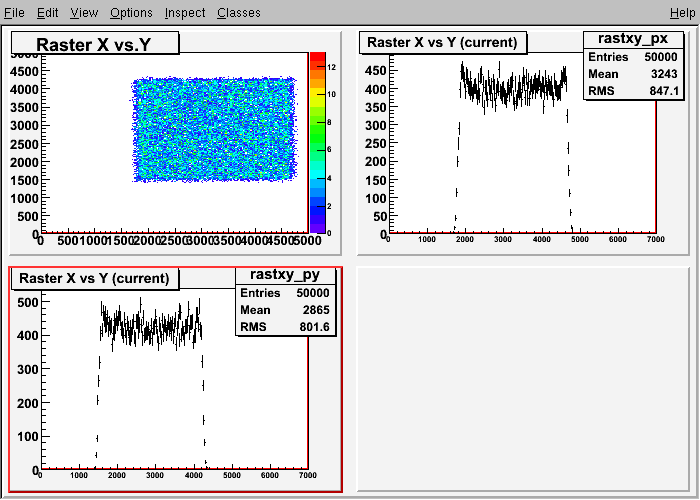Open the Options menu
The image size is (700, 500).
coord(131,12)
